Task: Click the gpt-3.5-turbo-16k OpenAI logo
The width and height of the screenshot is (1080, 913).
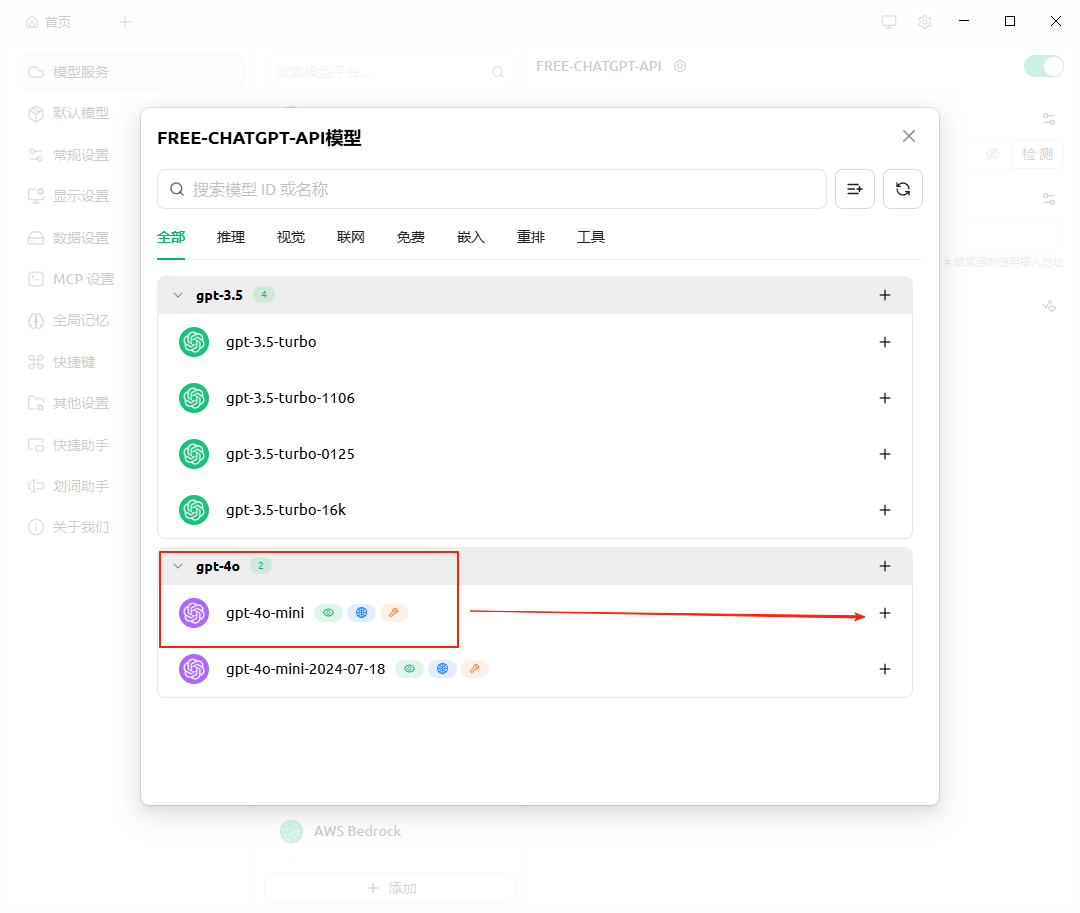Action: pos(194,510)
